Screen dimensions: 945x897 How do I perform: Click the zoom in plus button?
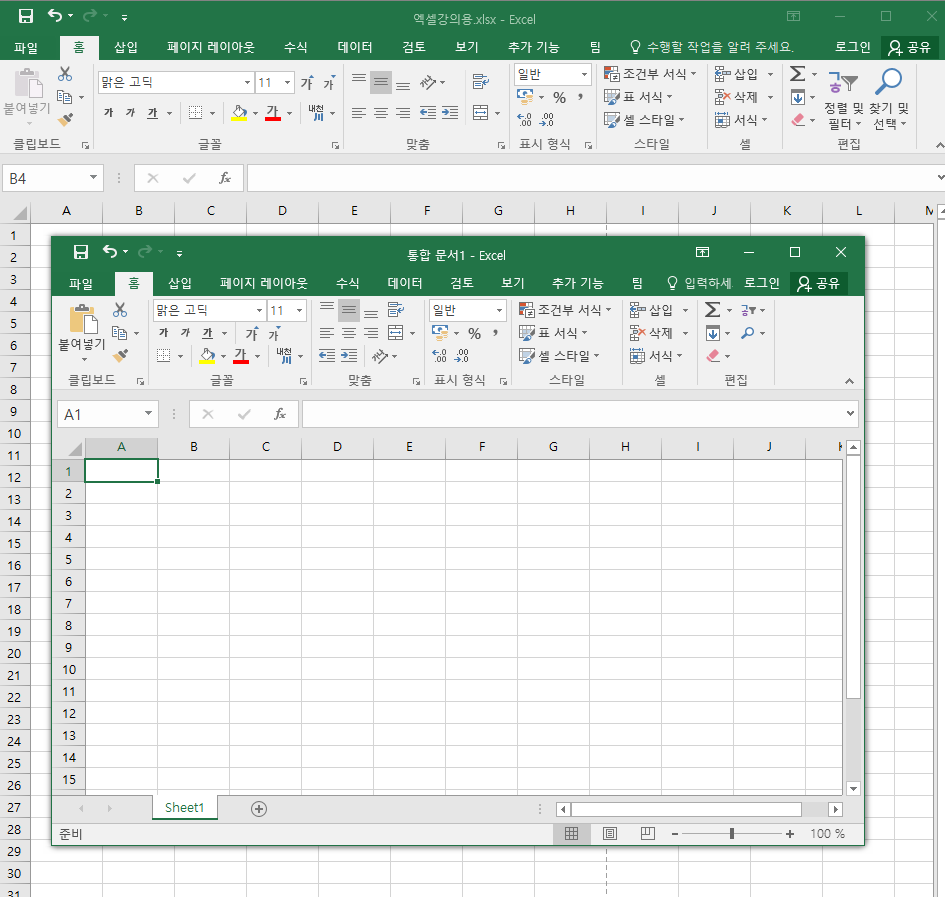tap(790, 834)
